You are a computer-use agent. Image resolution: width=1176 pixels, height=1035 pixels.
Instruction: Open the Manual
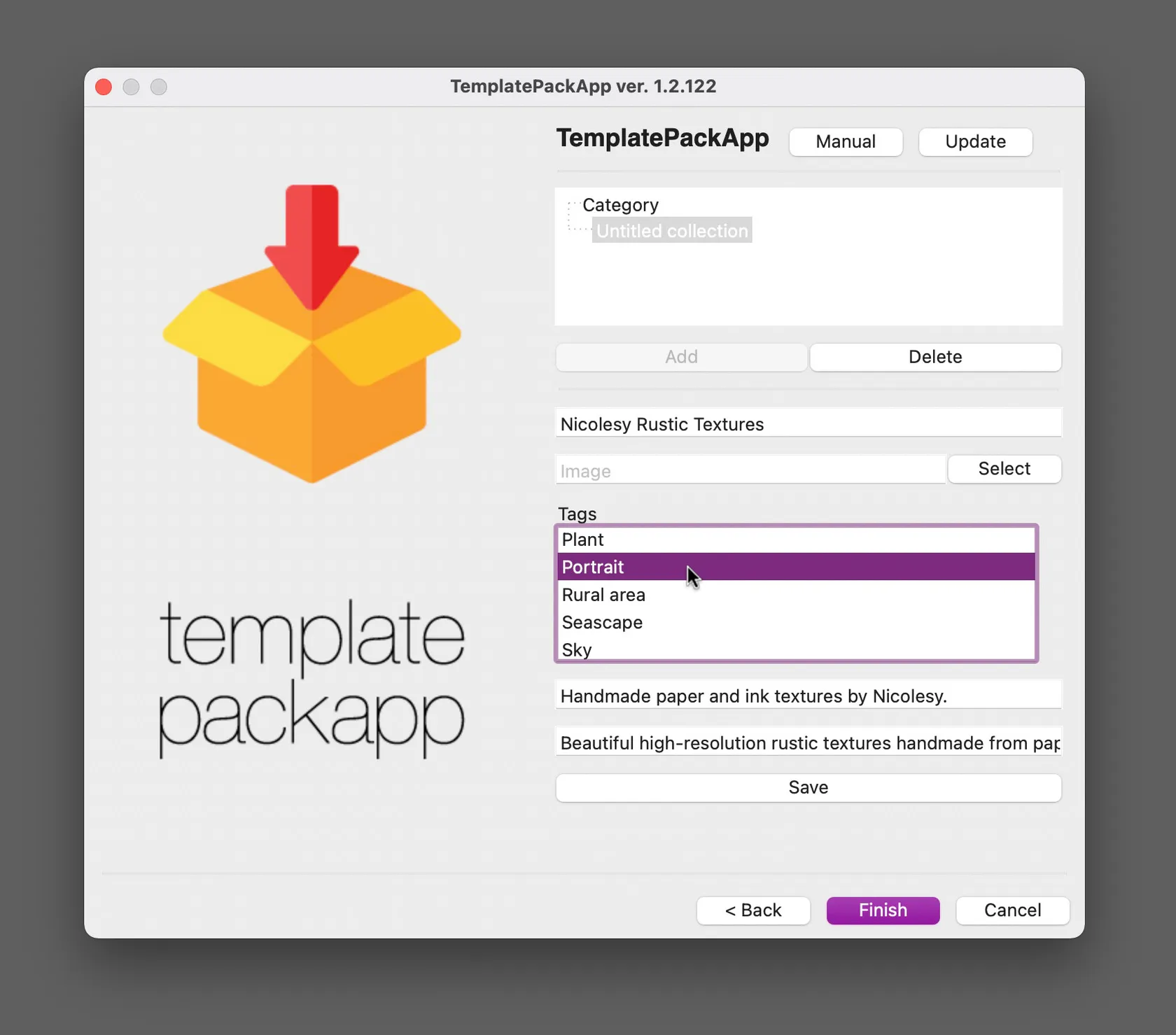(845, 142)
